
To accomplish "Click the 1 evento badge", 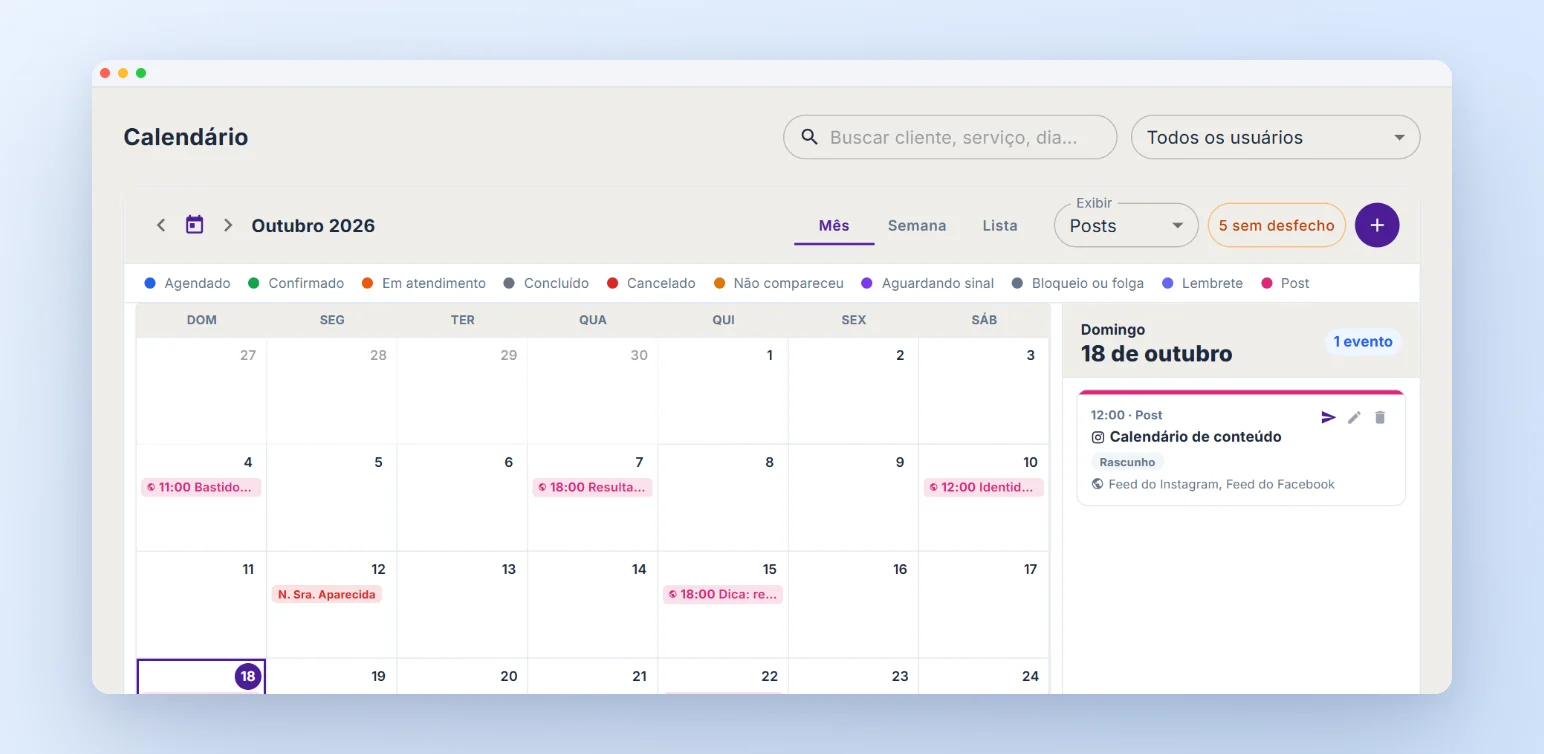I will [1363, 342].
